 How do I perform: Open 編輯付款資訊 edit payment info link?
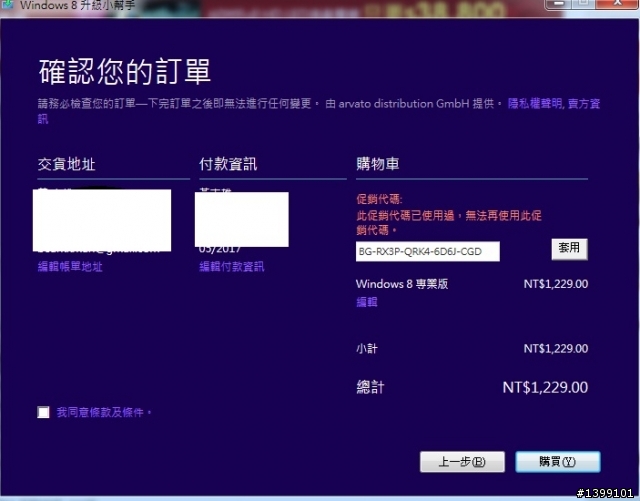[x=232, y=267]
